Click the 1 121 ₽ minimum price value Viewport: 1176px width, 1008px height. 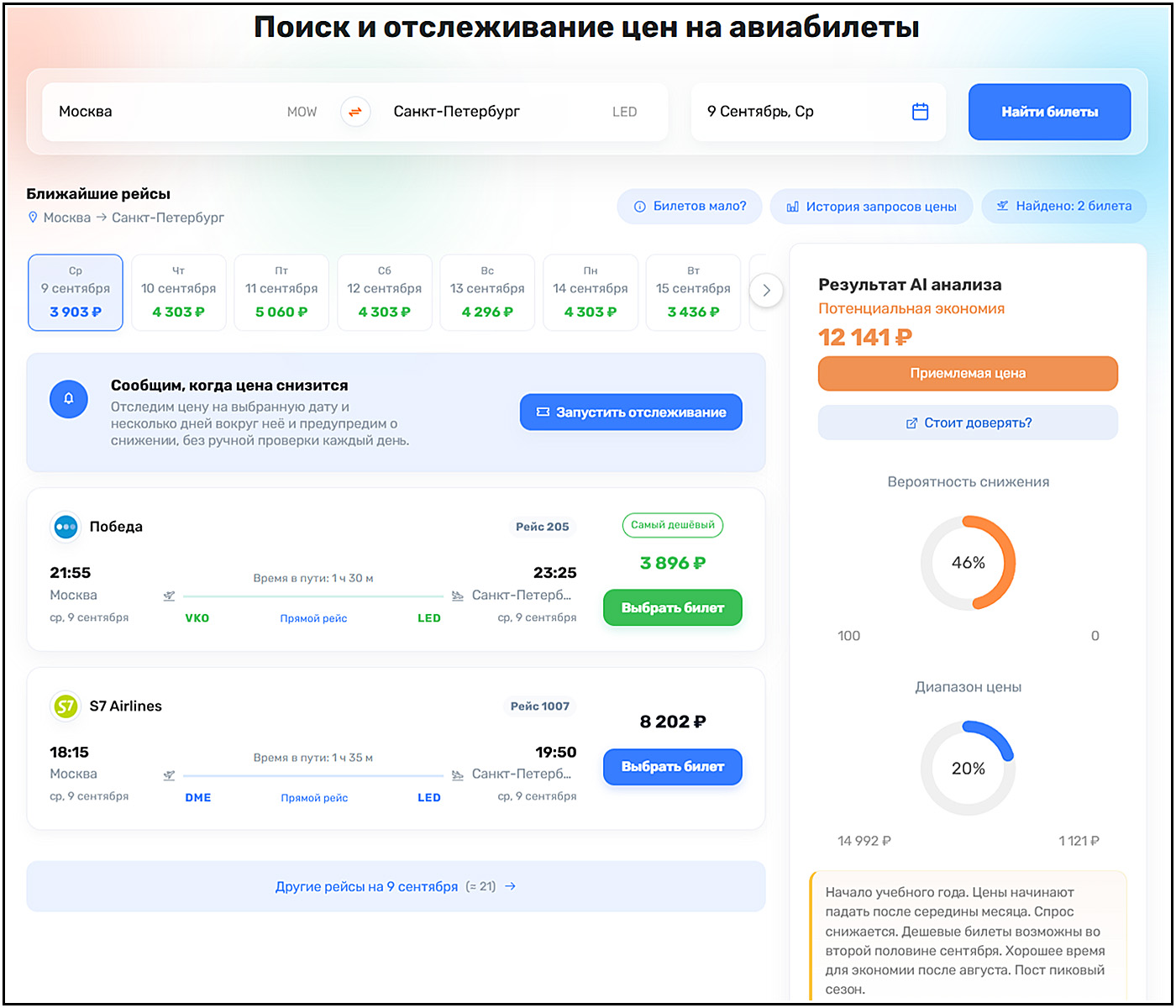(x=1079, y=841)
